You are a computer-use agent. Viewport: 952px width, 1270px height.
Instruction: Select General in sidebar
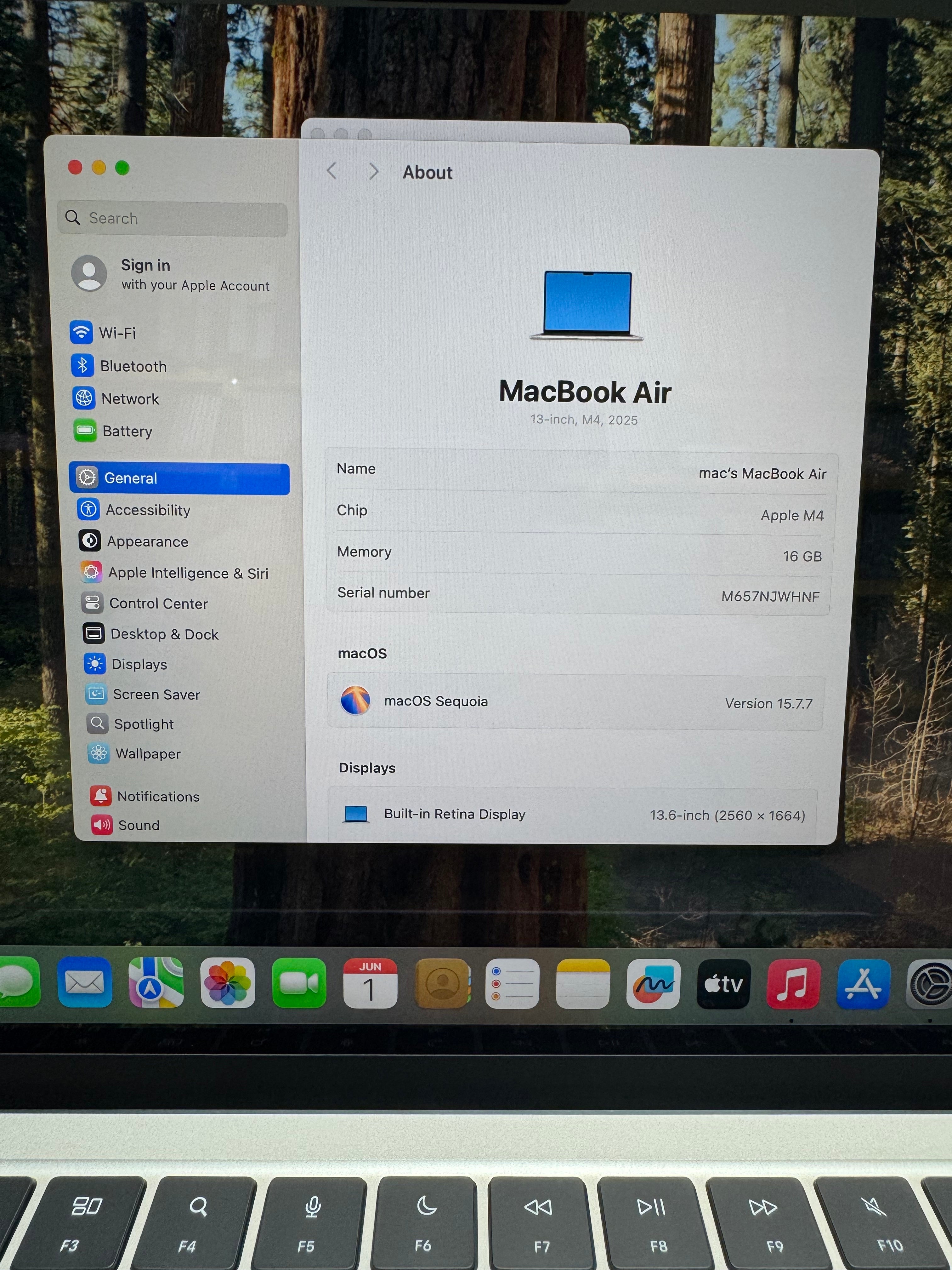pyautogui.click(x=180, y=478)
